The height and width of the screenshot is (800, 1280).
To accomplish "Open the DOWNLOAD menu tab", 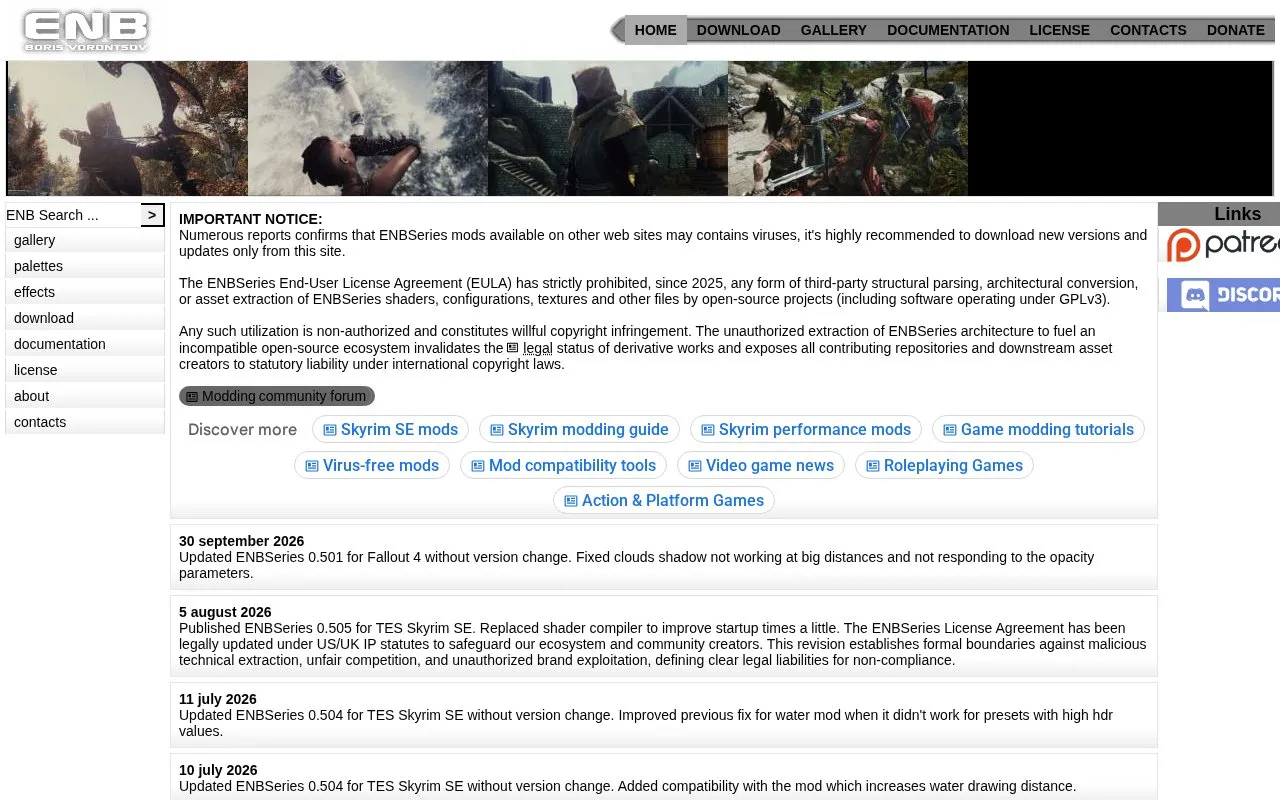I will (x=738, y=30).
